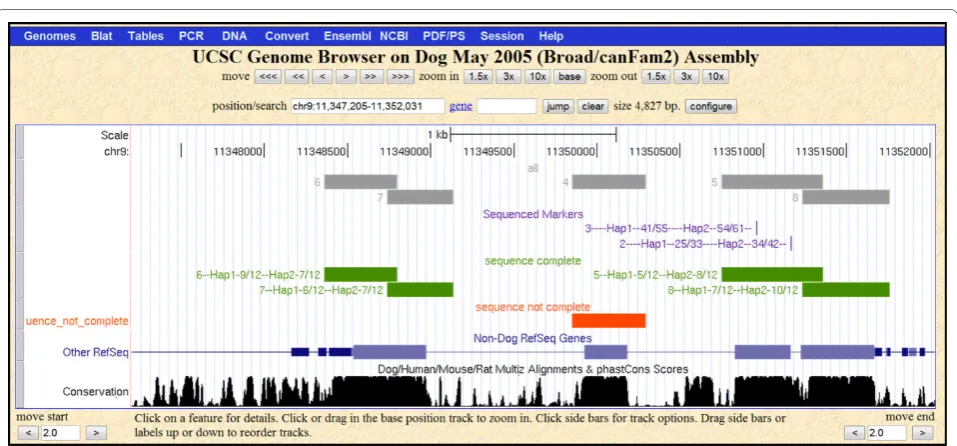Click the clear button
957x446 pixels.
[x=593, y=106]
